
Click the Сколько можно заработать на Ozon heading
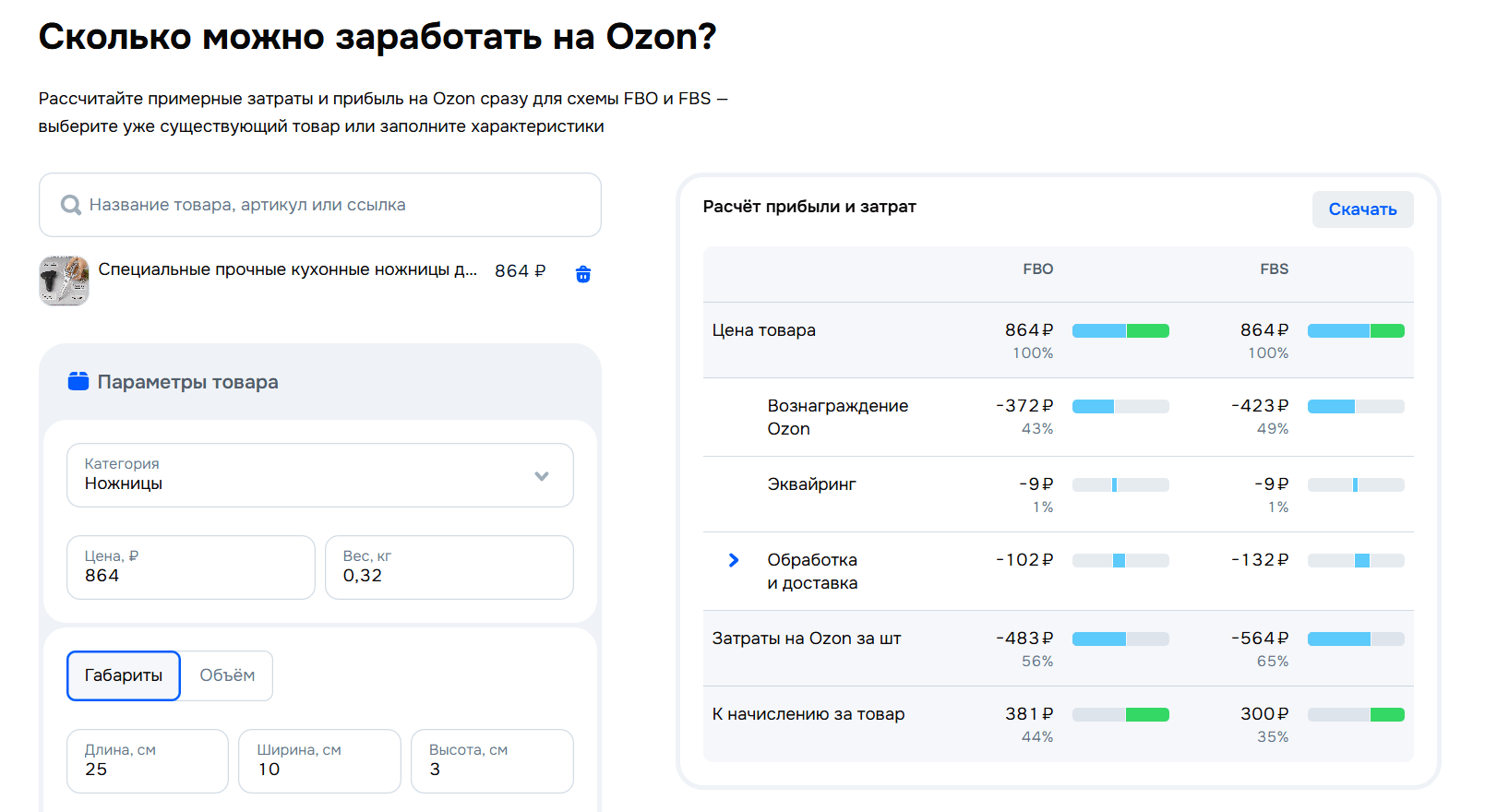pos(377,37)
